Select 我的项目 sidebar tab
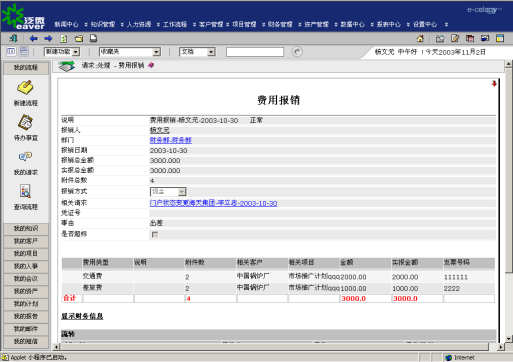This screenshot has width=513, height=362. pyautogui.click(x=26, y=254)
